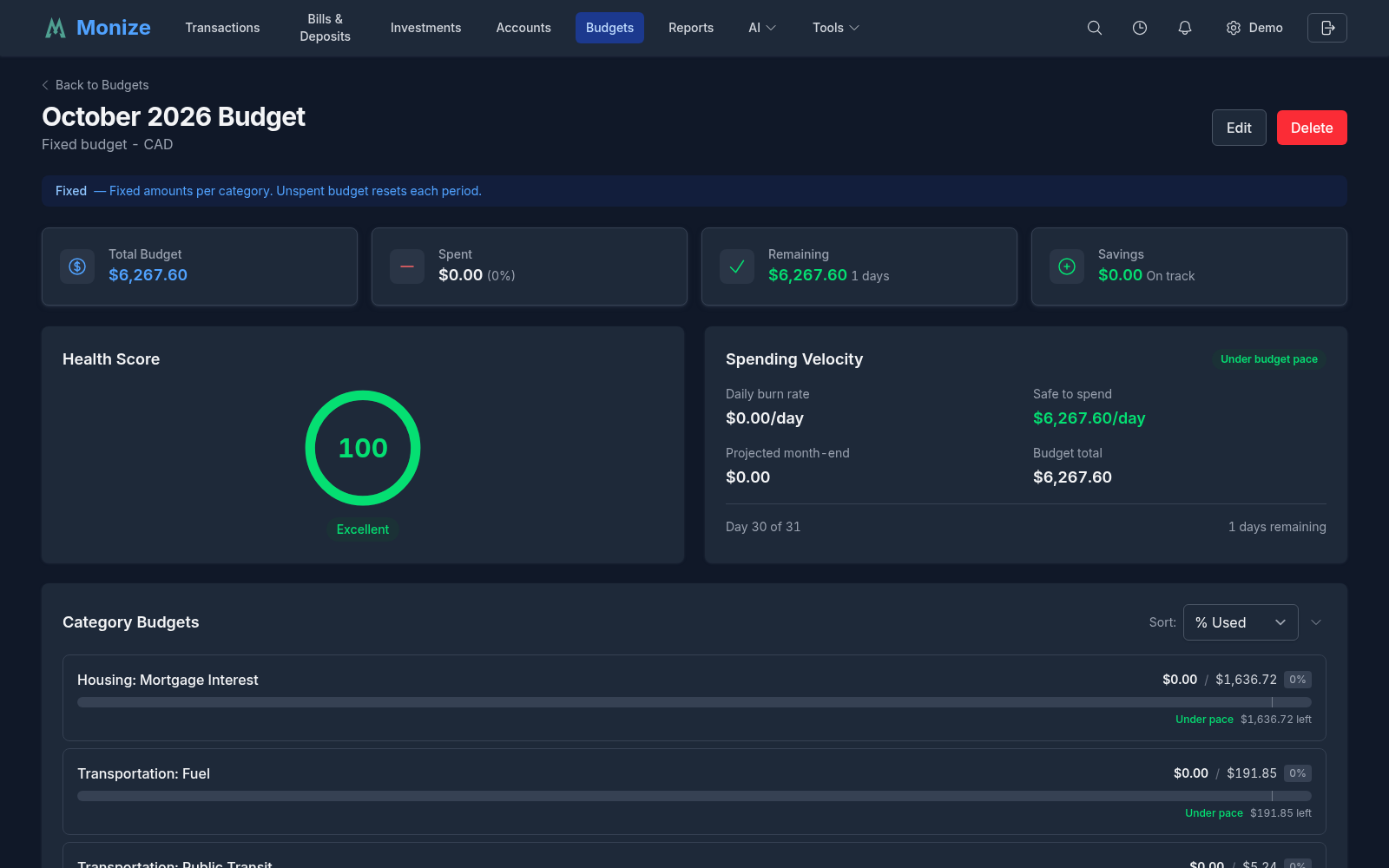
Task: Click the Housing: Mortgage Interest progress bar
Action: 694,702
